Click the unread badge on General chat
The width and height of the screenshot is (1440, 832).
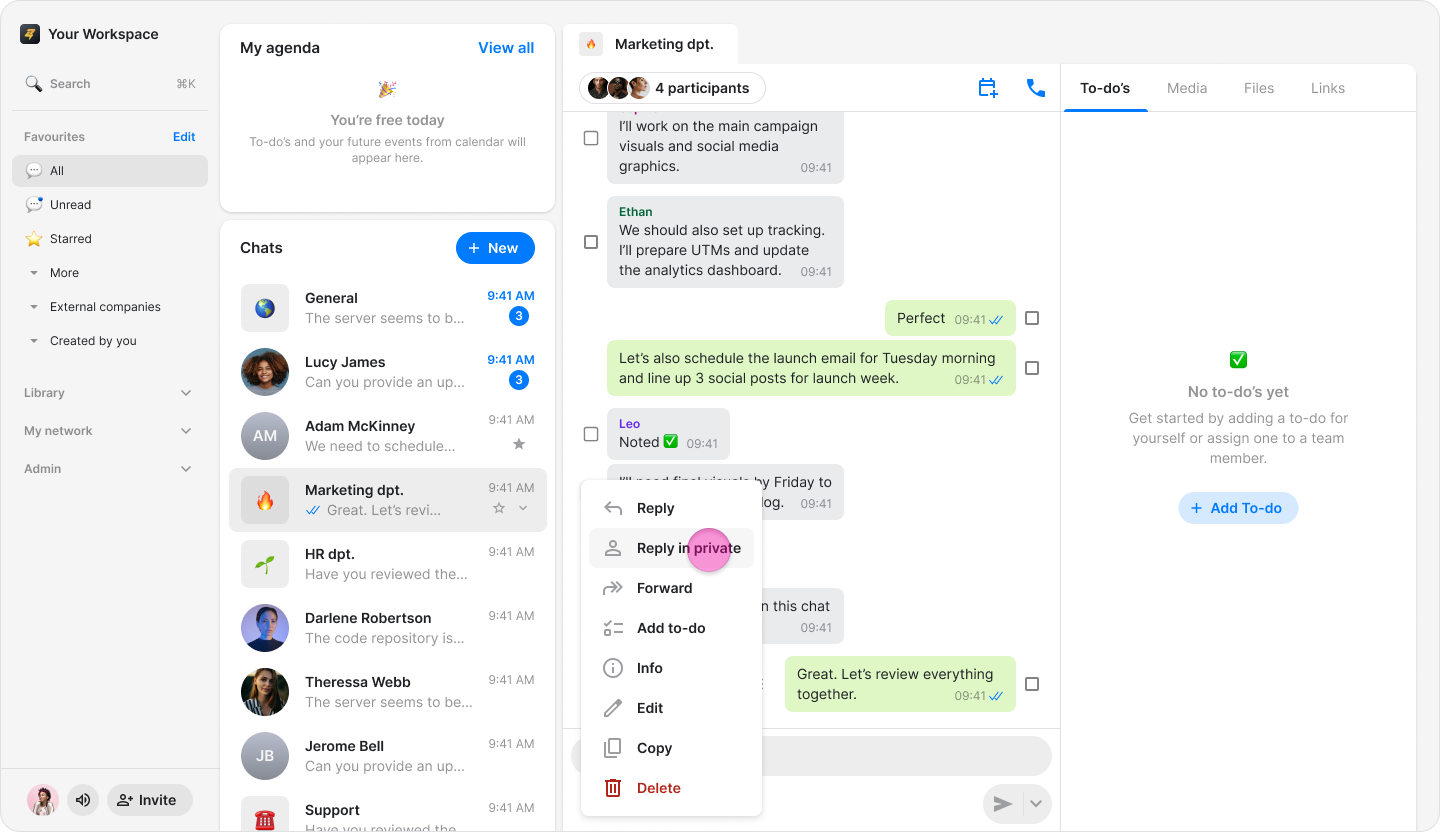coord(519,316)
